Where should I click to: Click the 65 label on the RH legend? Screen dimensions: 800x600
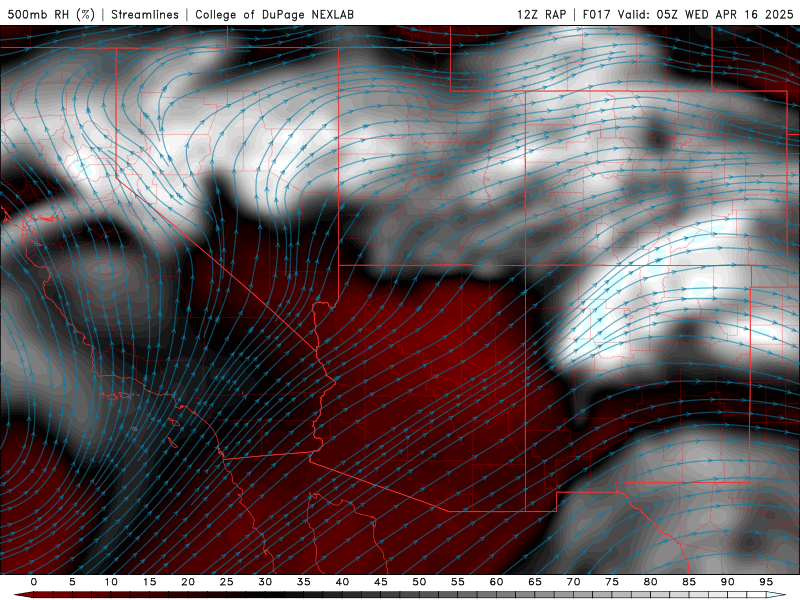535,582
